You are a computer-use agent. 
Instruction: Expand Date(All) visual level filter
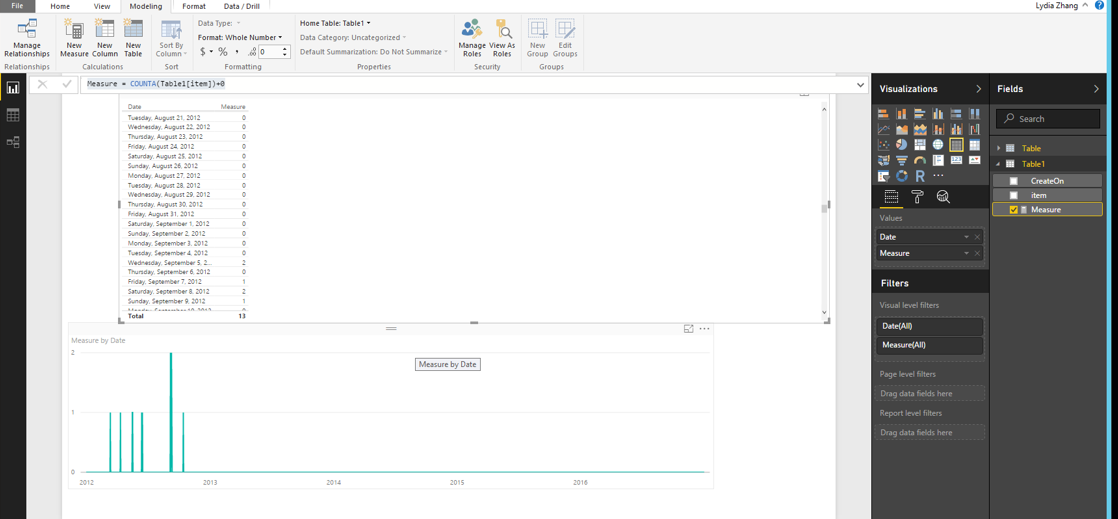click(929, 326)
